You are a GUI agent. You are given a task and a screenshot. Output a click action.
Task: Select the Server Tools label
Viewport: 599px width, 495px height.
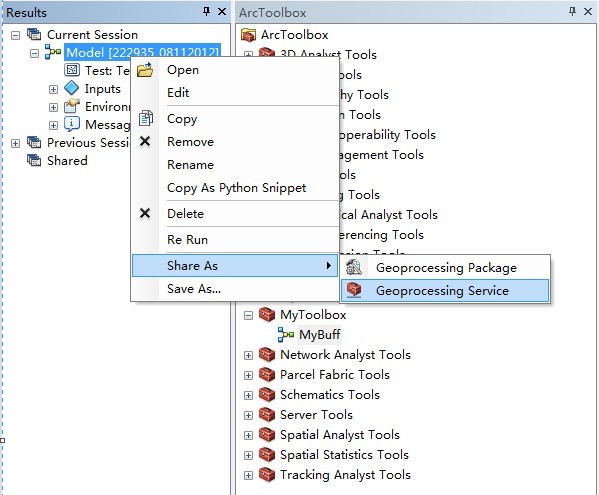coord(316,415)
